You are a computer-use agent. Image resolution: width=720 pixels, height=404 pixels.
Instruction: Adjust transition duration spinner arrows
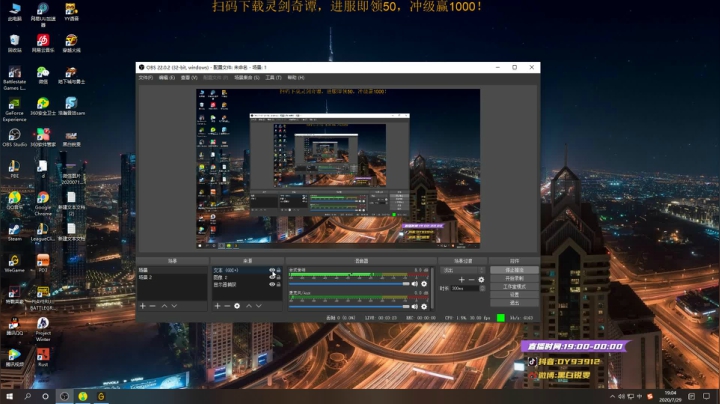[482, 288]
